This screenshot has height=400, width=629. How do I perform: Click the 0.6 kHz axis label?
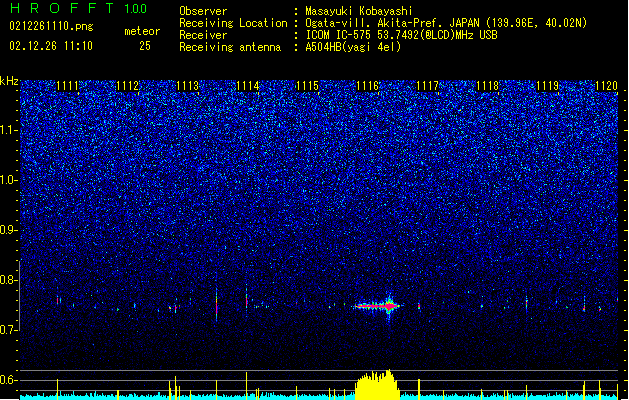(9, 380)
